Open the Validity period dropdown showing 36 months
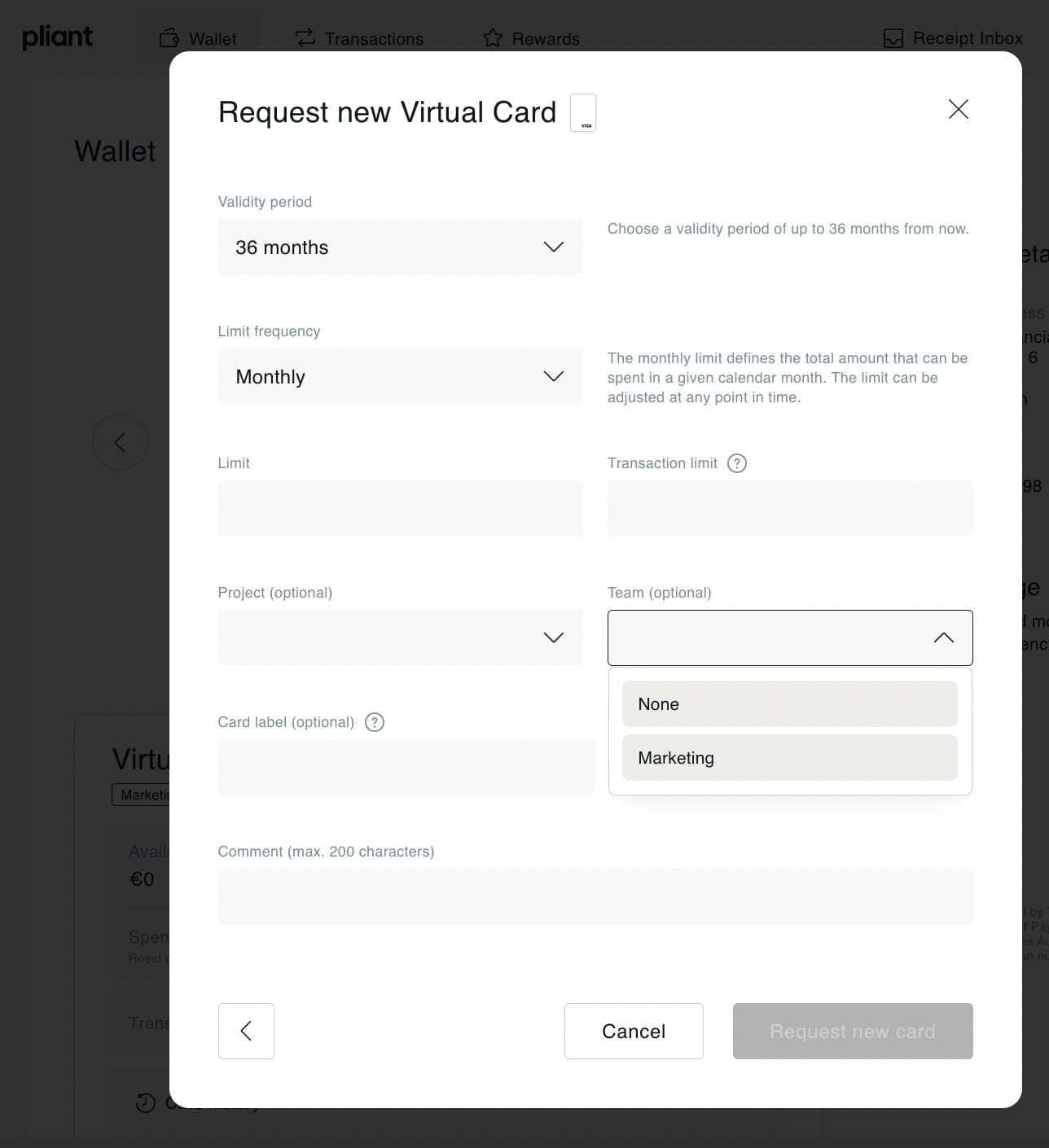 coord(400,247)
